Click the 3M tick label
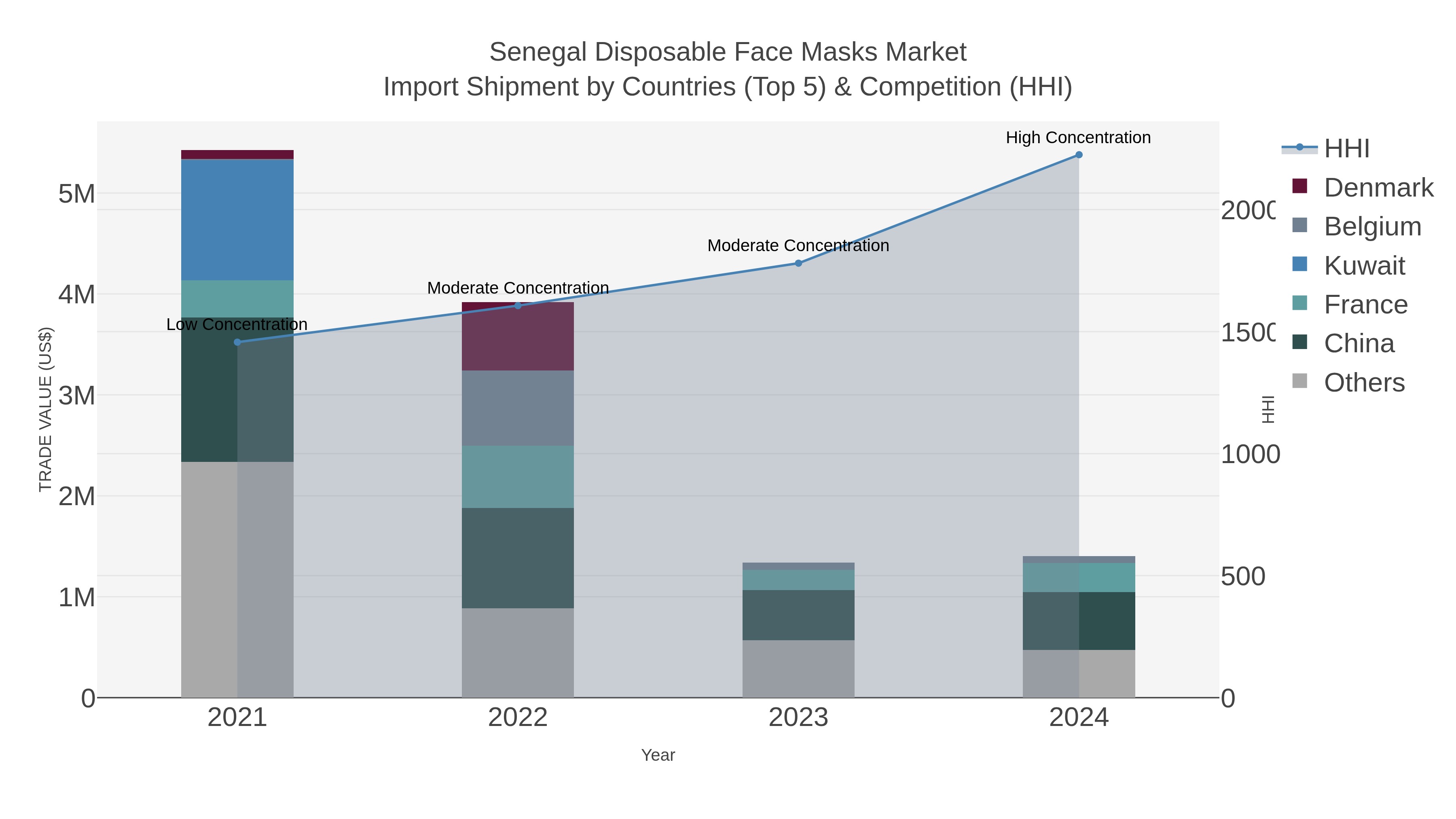Screen dimensions: 1456x819 coord(77,396)
